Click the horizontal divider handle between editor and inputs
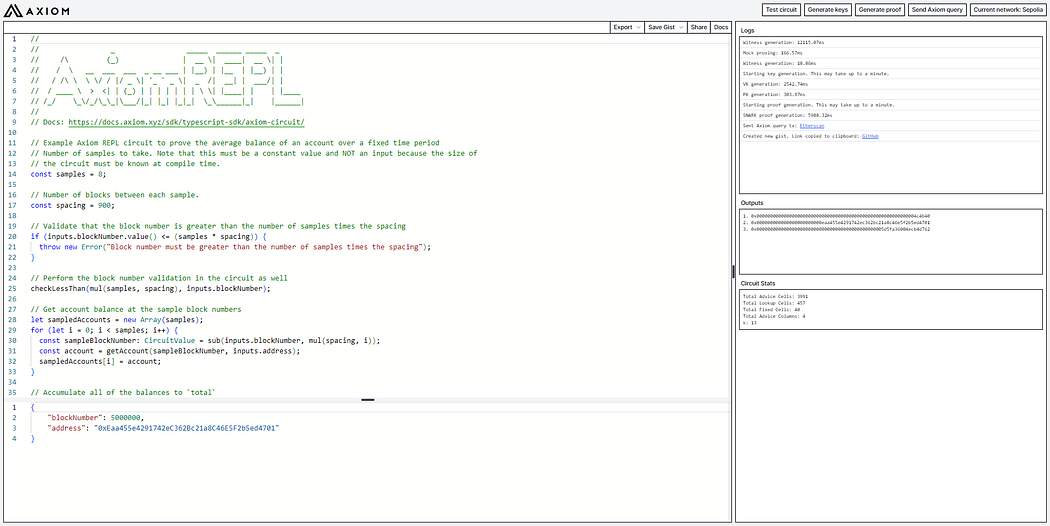The image size is (1050, 526). pos(368,400)
